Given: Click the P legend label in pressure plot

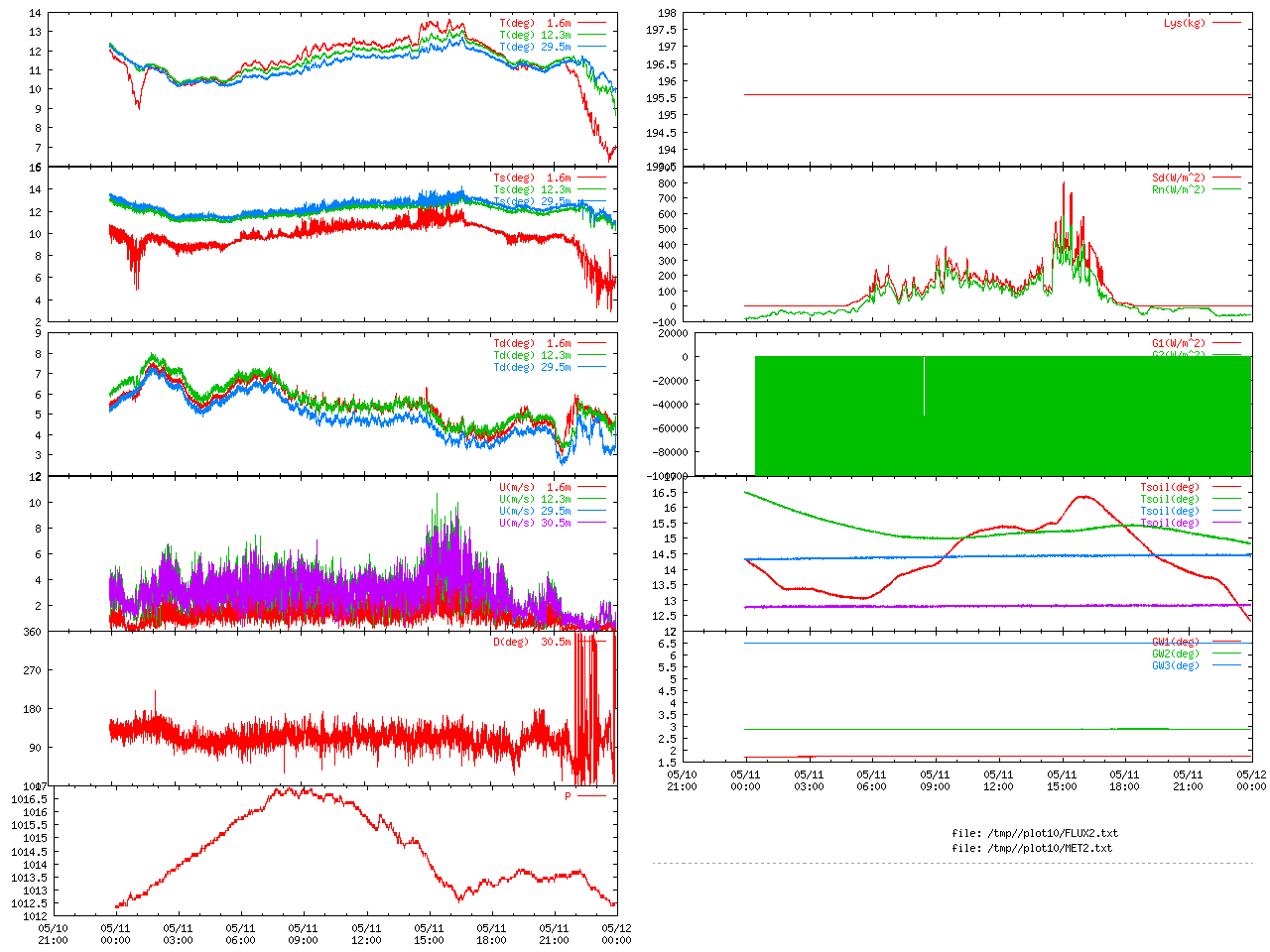Looking at the screenshot, I should coord(569,796).
